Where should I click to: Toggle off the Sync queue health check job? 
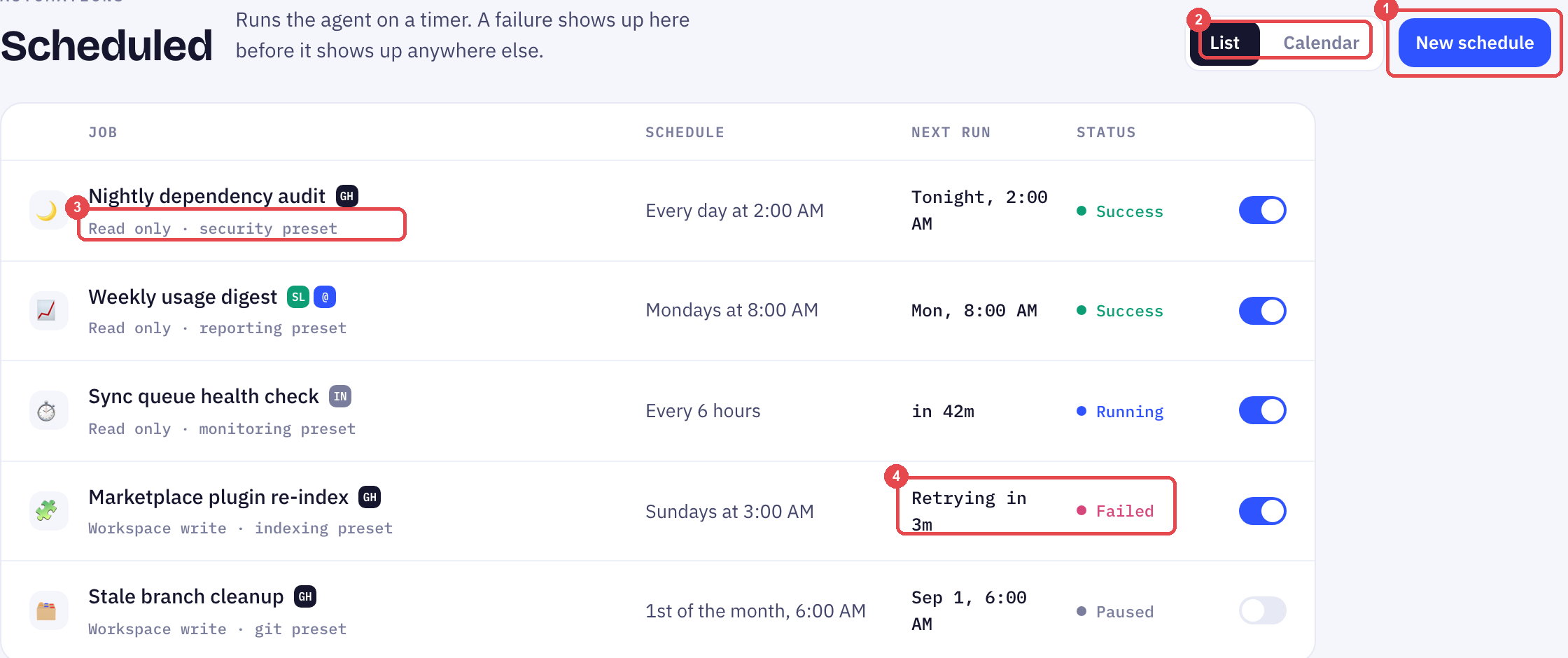[x=1263, y=410]
